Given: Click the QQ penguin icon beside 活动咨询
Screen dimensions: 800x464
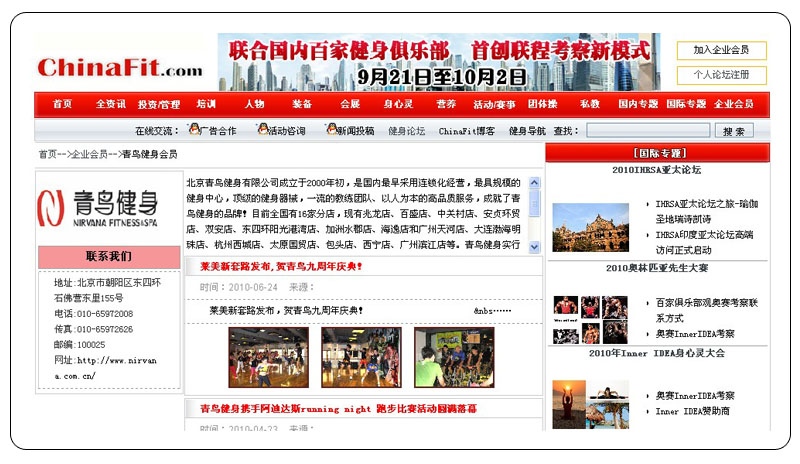Looking at the screenshot, I should point(263,129).
